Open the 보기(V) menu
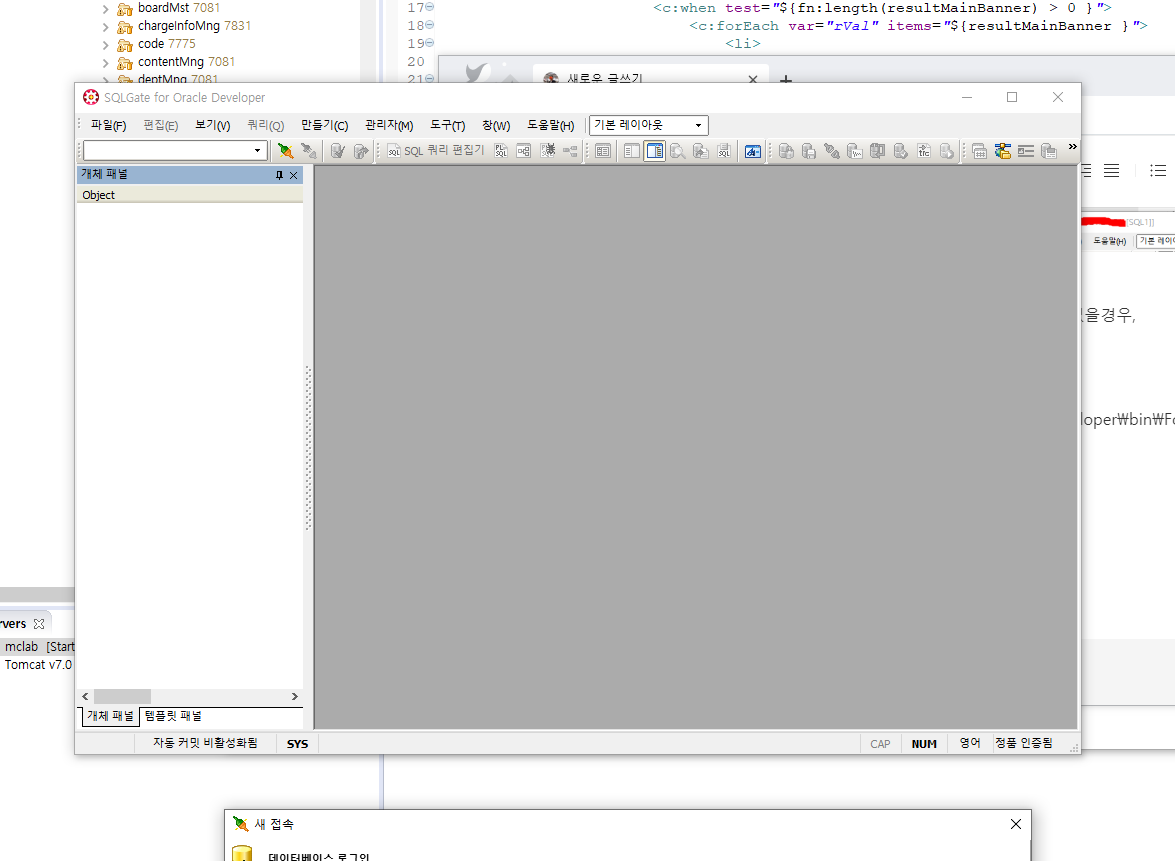The height and width of the screenshot is (861, 1175). coord(213,125)
